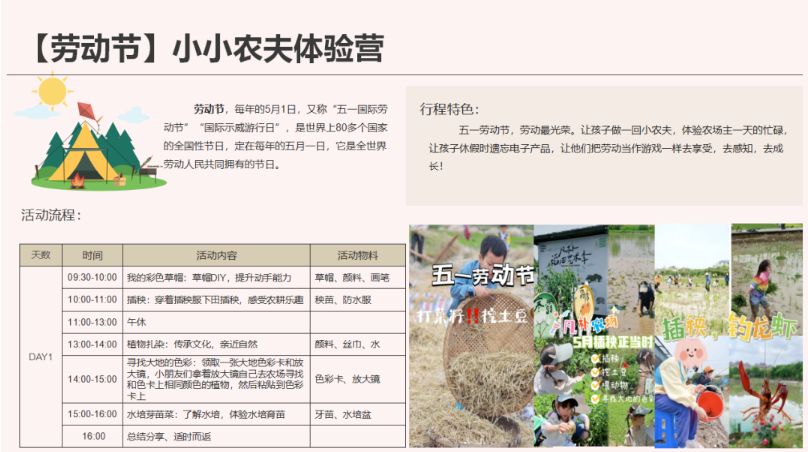Click the 09:30-10:00 time cell
The image size is (808, 452).
92,277
